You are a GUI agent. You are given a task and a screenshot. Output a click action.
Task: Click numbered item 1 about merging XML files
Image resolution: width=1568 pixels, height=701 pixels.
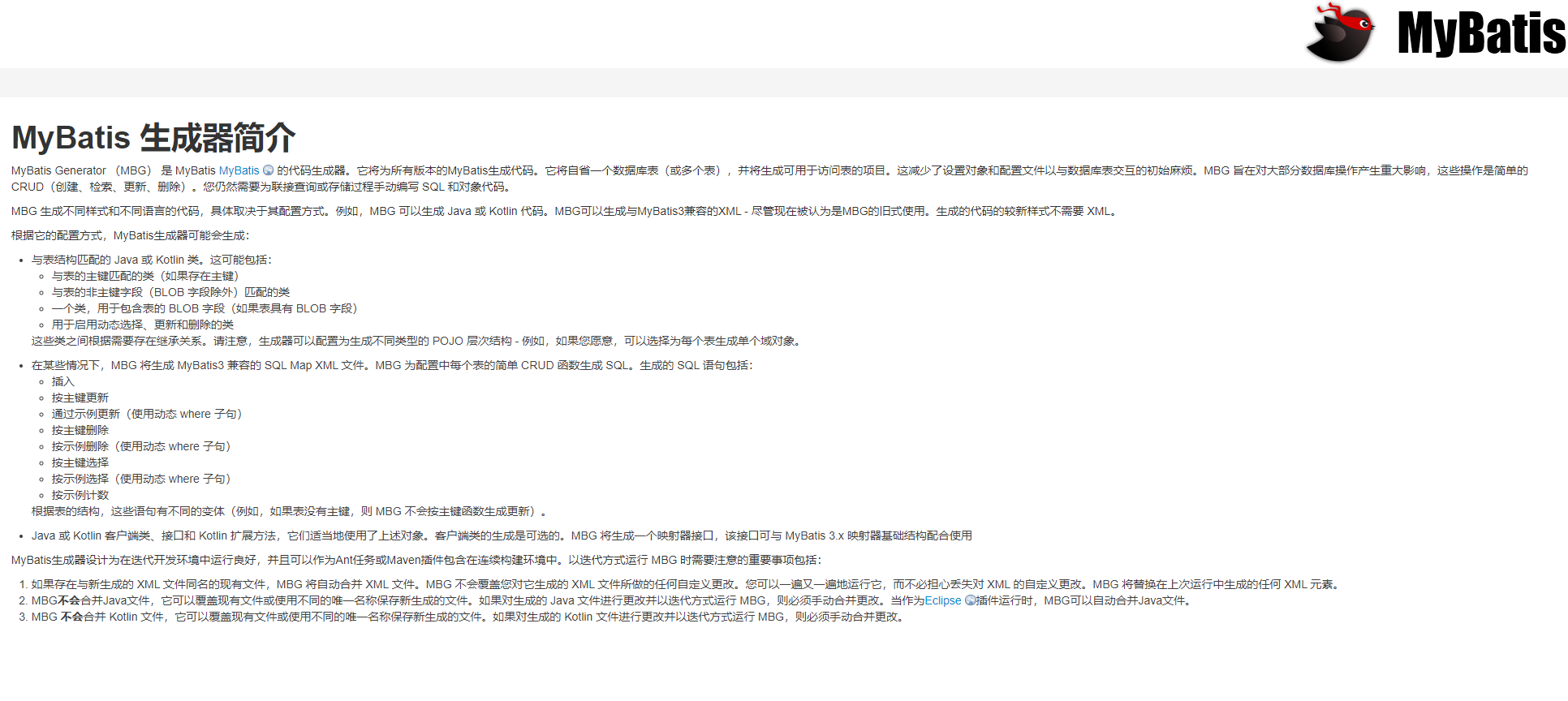tap(687, 584)
